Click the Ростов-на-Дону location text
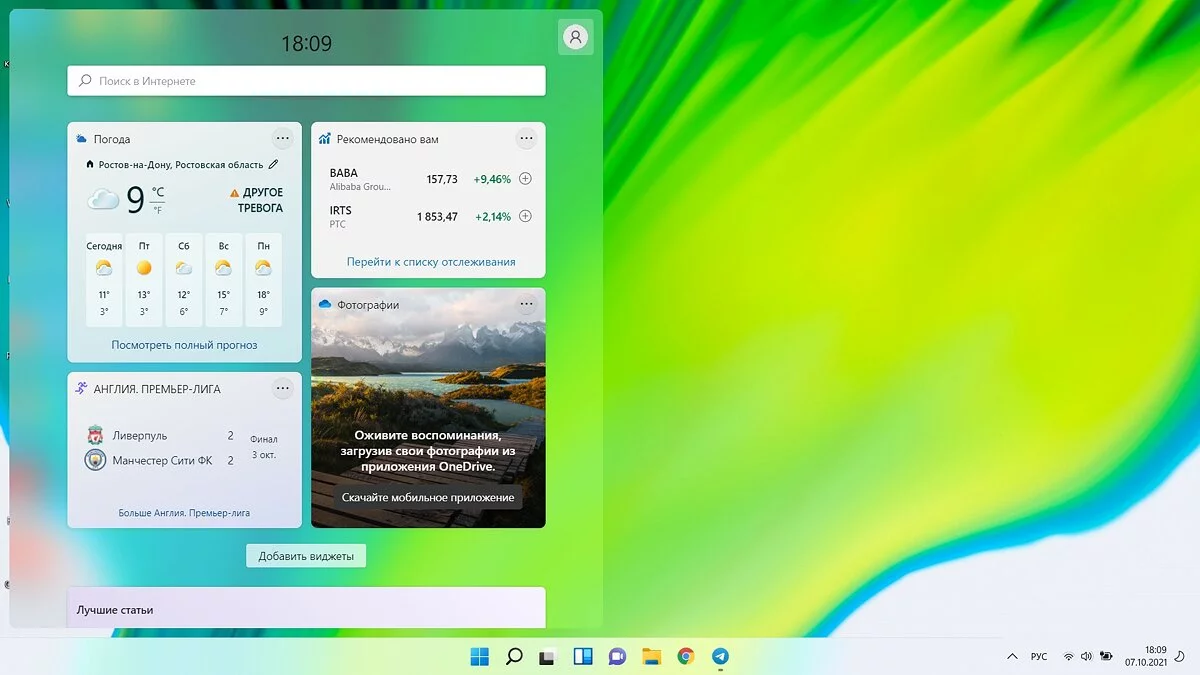The image size is (1200, 675). click(181, 164)
